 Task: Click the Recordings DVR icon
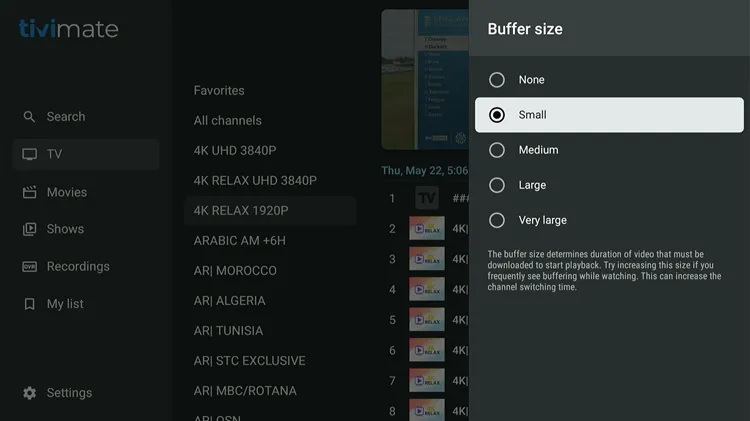pos(29,266)
